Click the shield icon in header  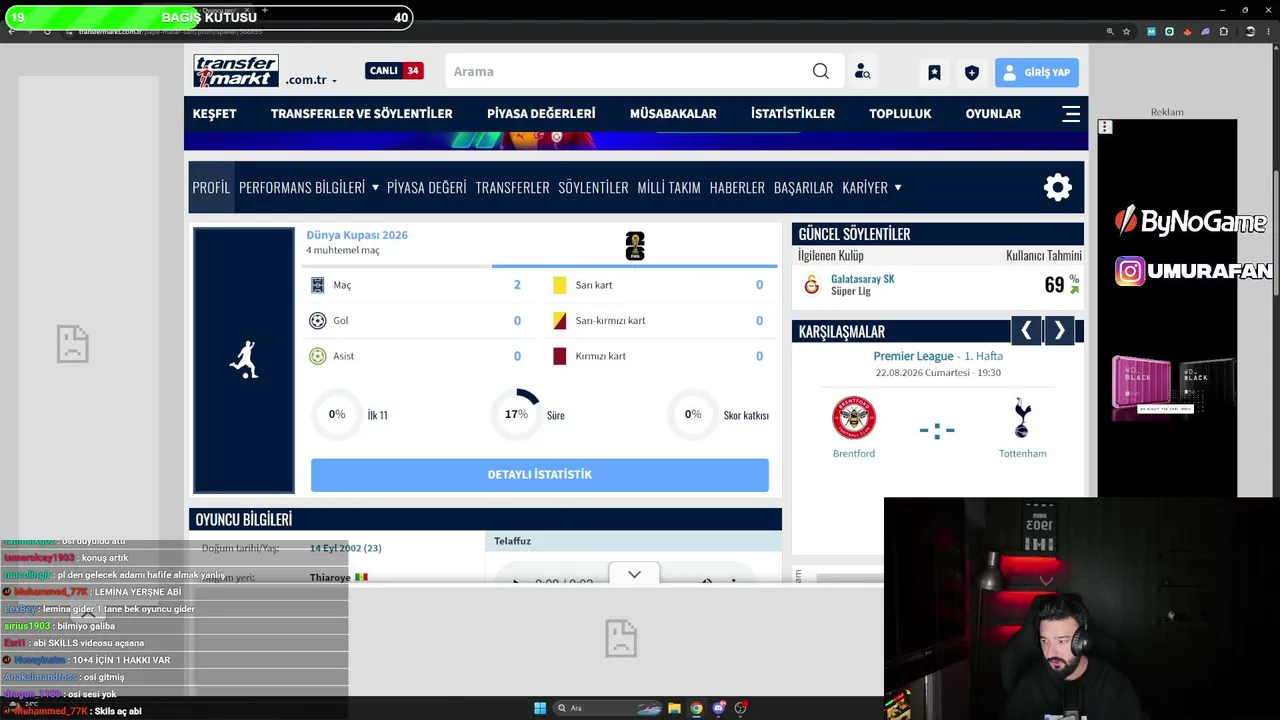[x=971, y=72]
